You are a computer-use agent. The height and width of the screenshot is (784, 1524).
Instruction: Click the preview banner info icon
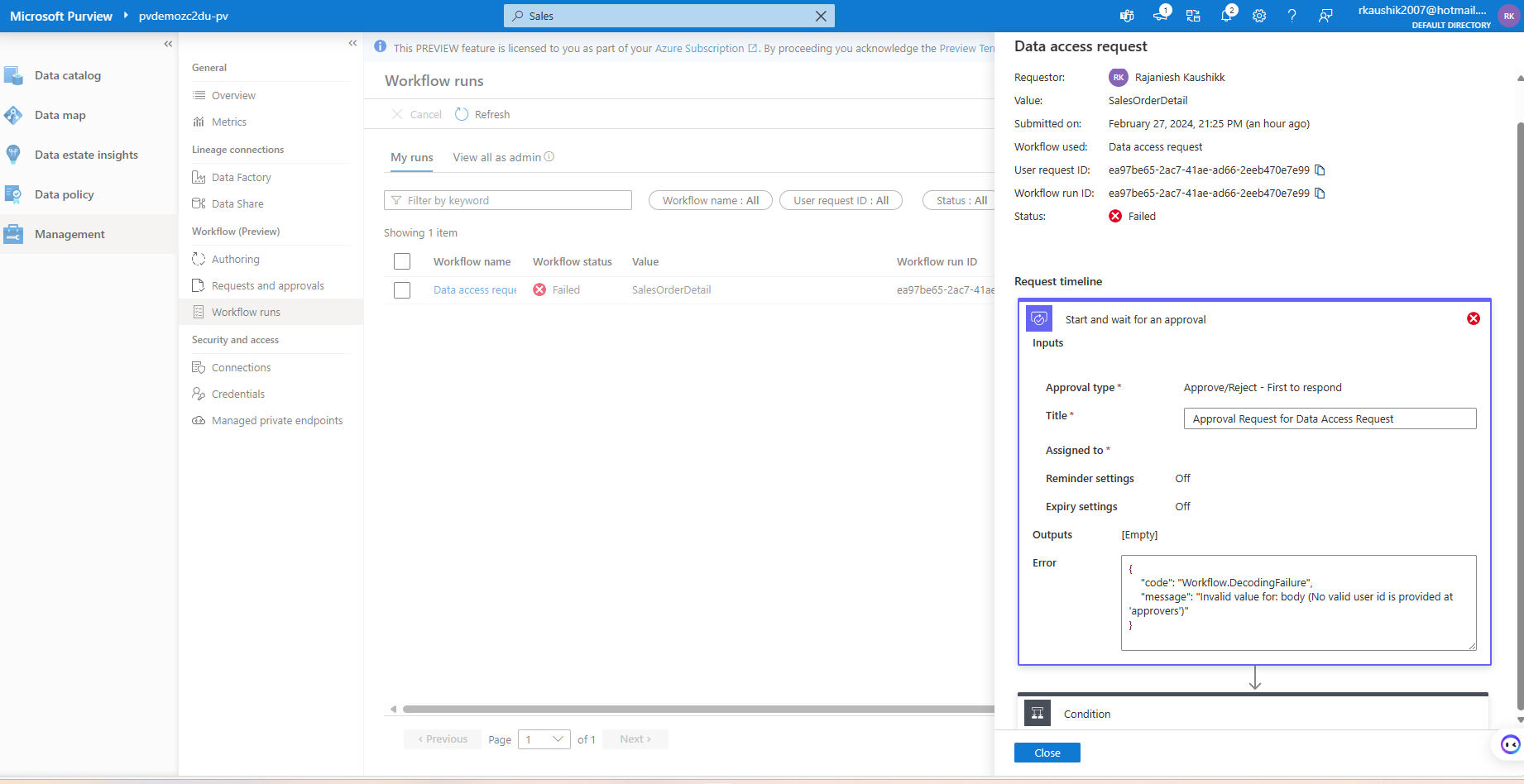point(380,47)
